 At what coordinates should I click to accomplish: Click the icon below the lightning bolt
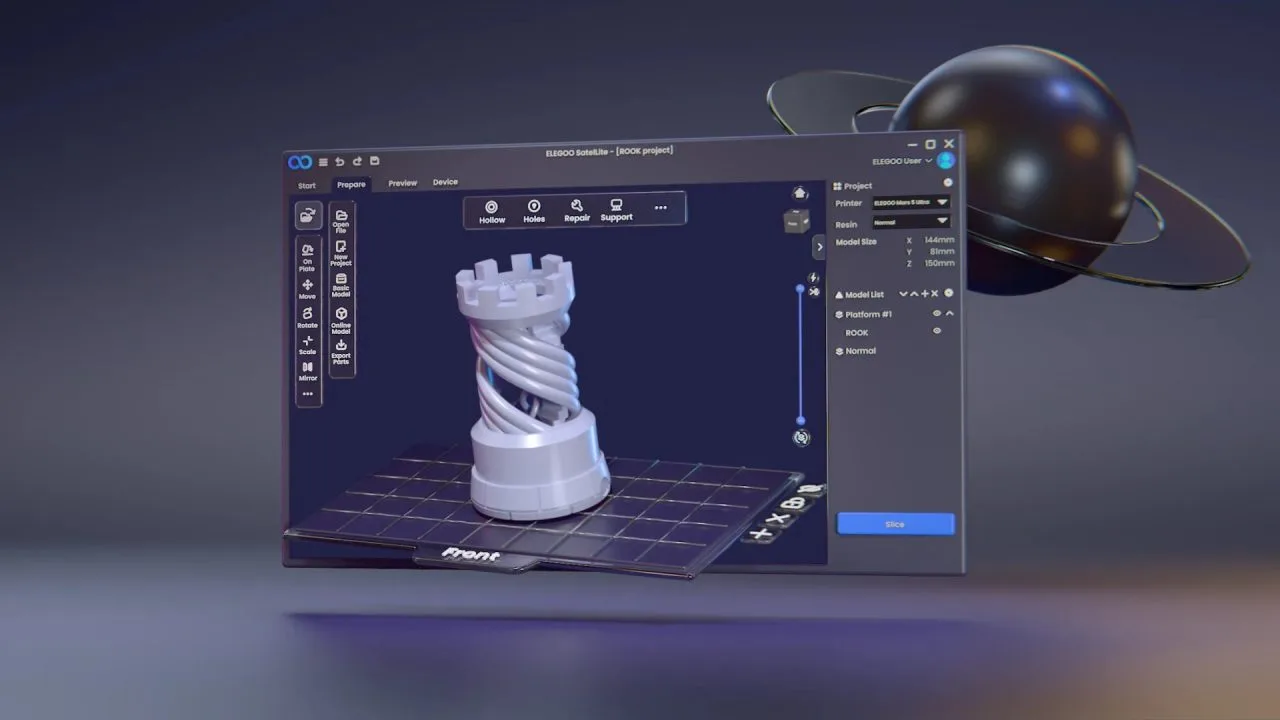[813, 292]
